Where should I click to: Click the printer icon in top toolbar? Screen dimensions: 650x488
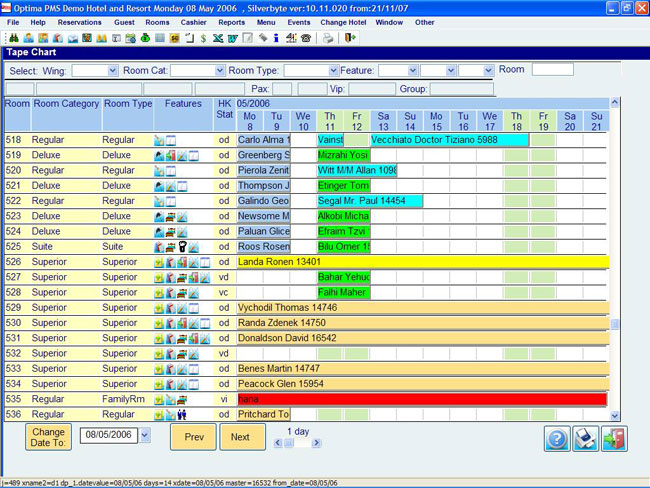pyautogui.click(x=327, y=38)
